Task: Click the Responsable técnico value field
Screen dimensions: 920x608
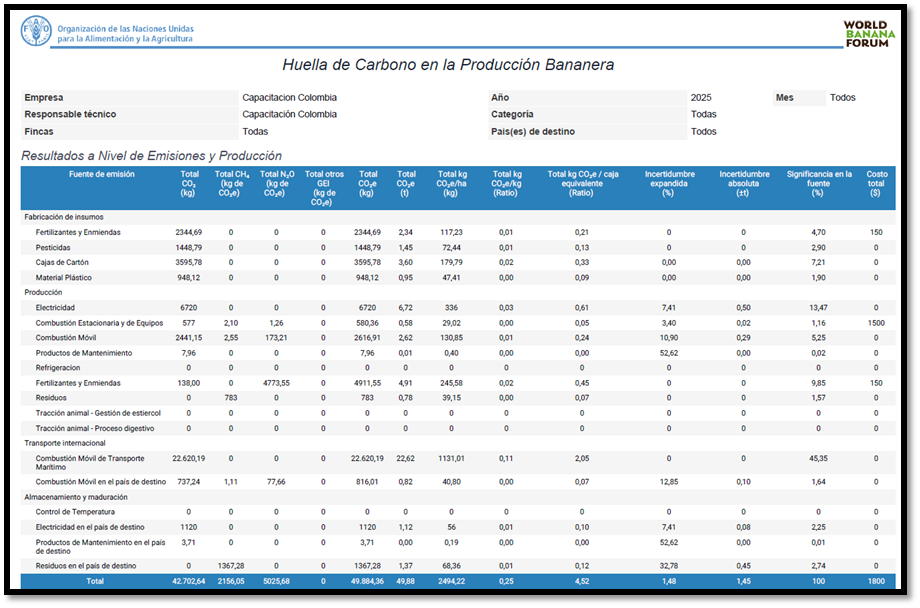Action: [x=289, y=115]
